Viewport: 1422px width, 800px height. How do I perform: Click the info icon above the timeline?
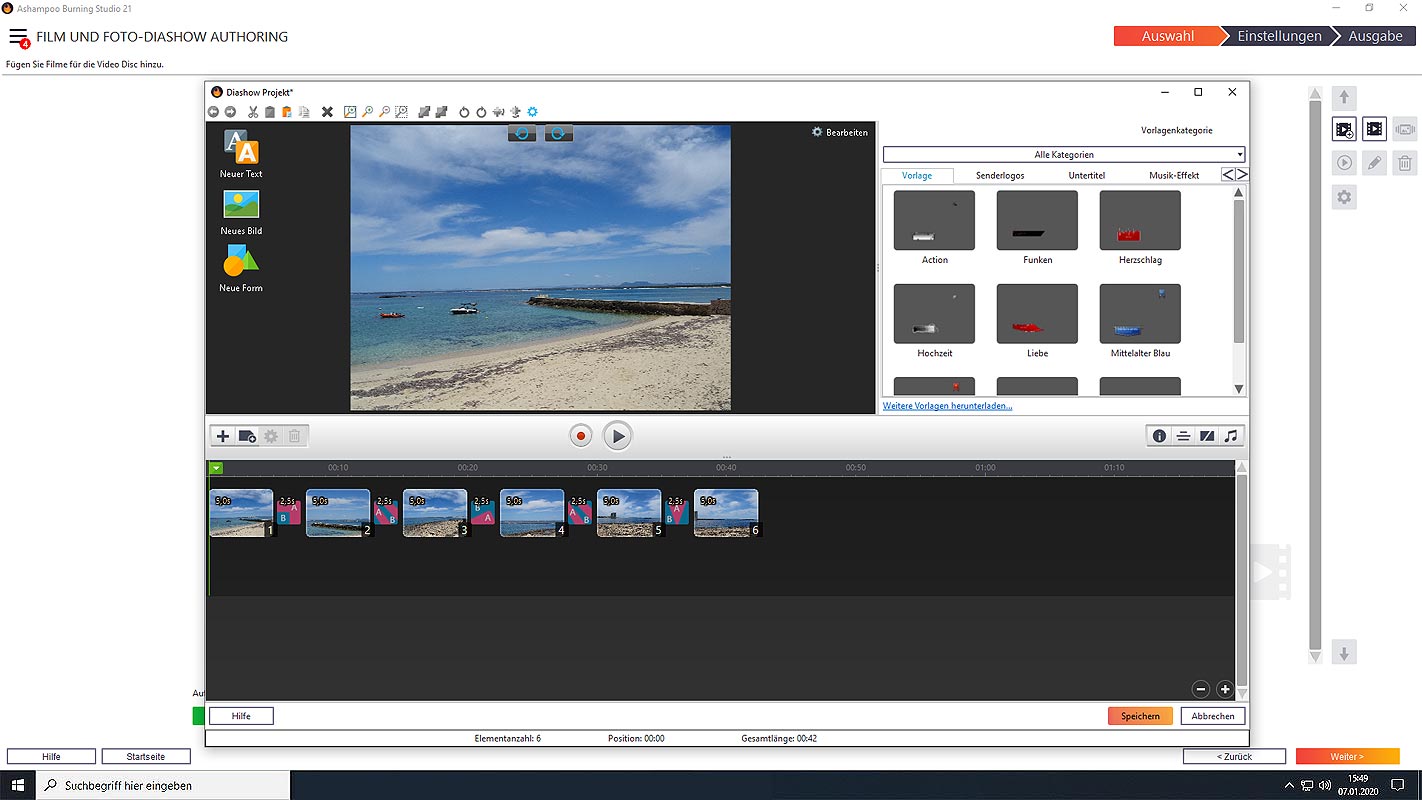(x=1159, y=436)
